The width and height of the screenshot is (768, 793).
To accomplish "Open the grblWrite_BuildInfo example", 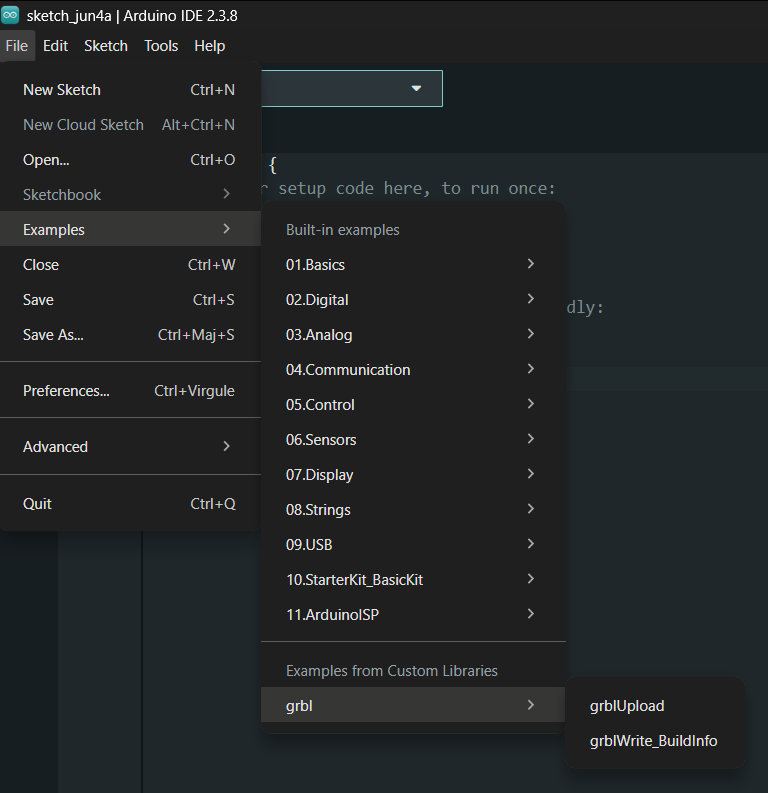I will pos(655,741).
